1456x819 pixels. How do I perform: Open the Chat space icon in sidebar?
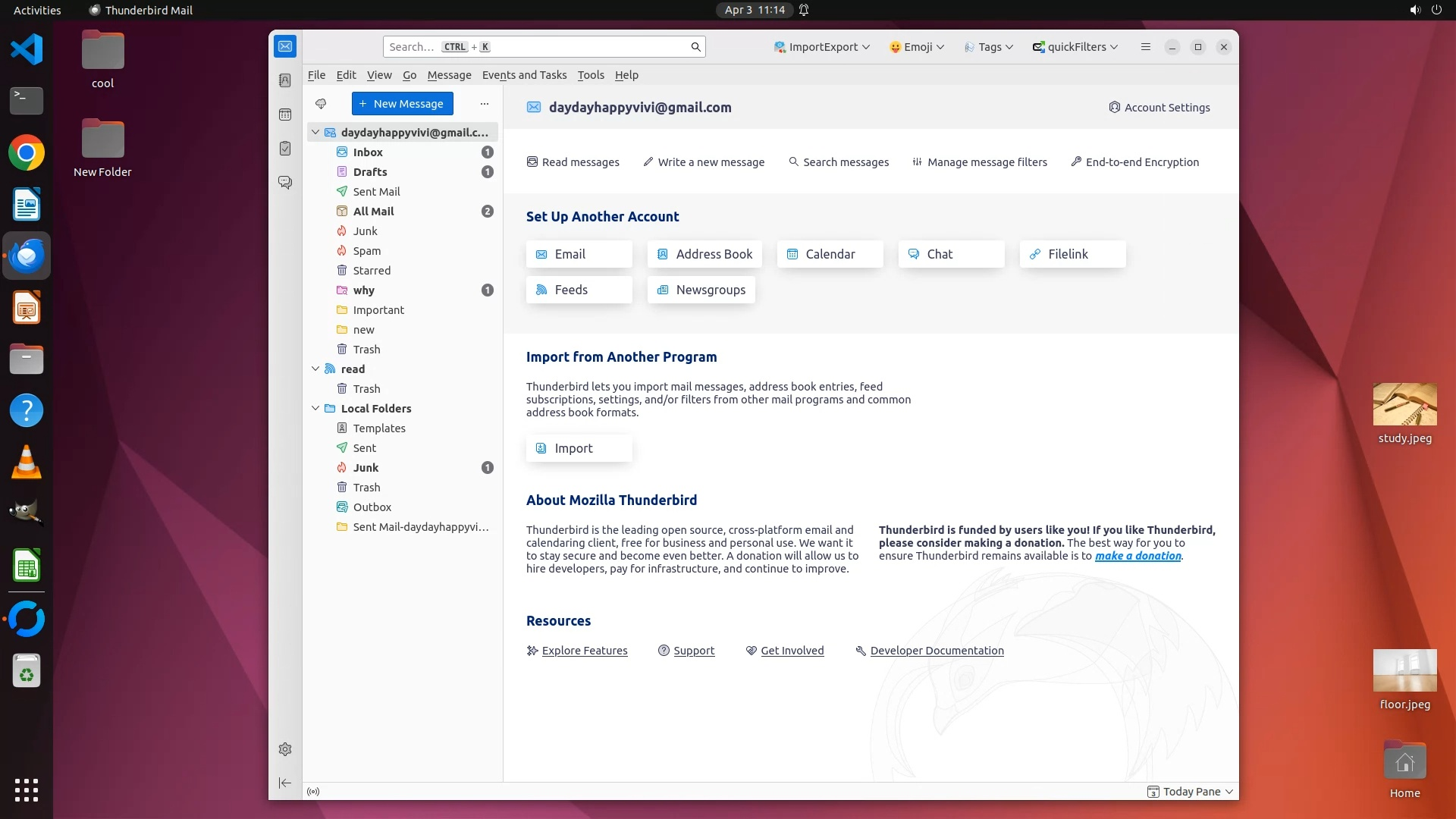pyautogui.click(x=285, y=183)
